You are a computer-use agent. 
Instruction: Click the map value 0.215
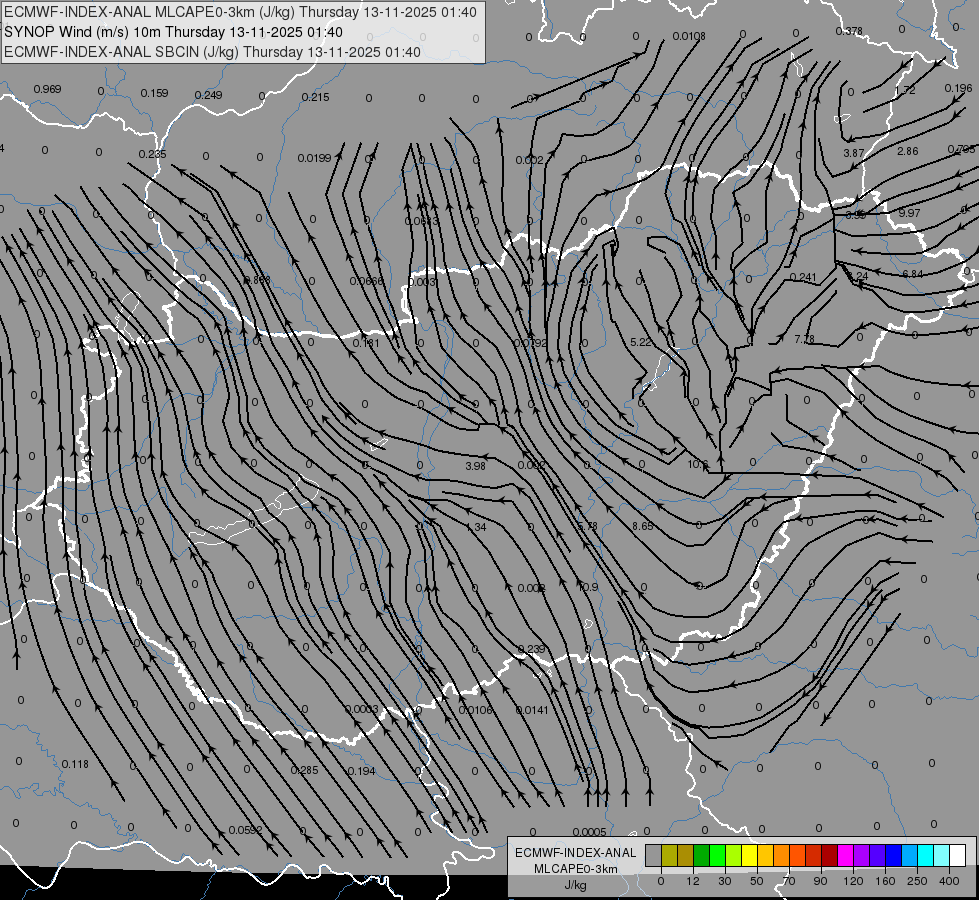[315, 97]
